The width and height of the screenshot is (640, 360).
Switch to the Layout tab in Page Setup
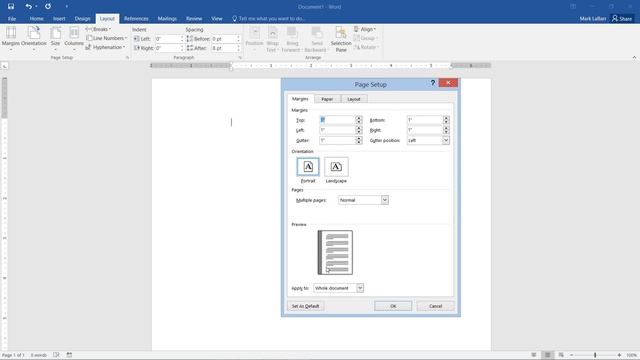[x=353, y=99]
